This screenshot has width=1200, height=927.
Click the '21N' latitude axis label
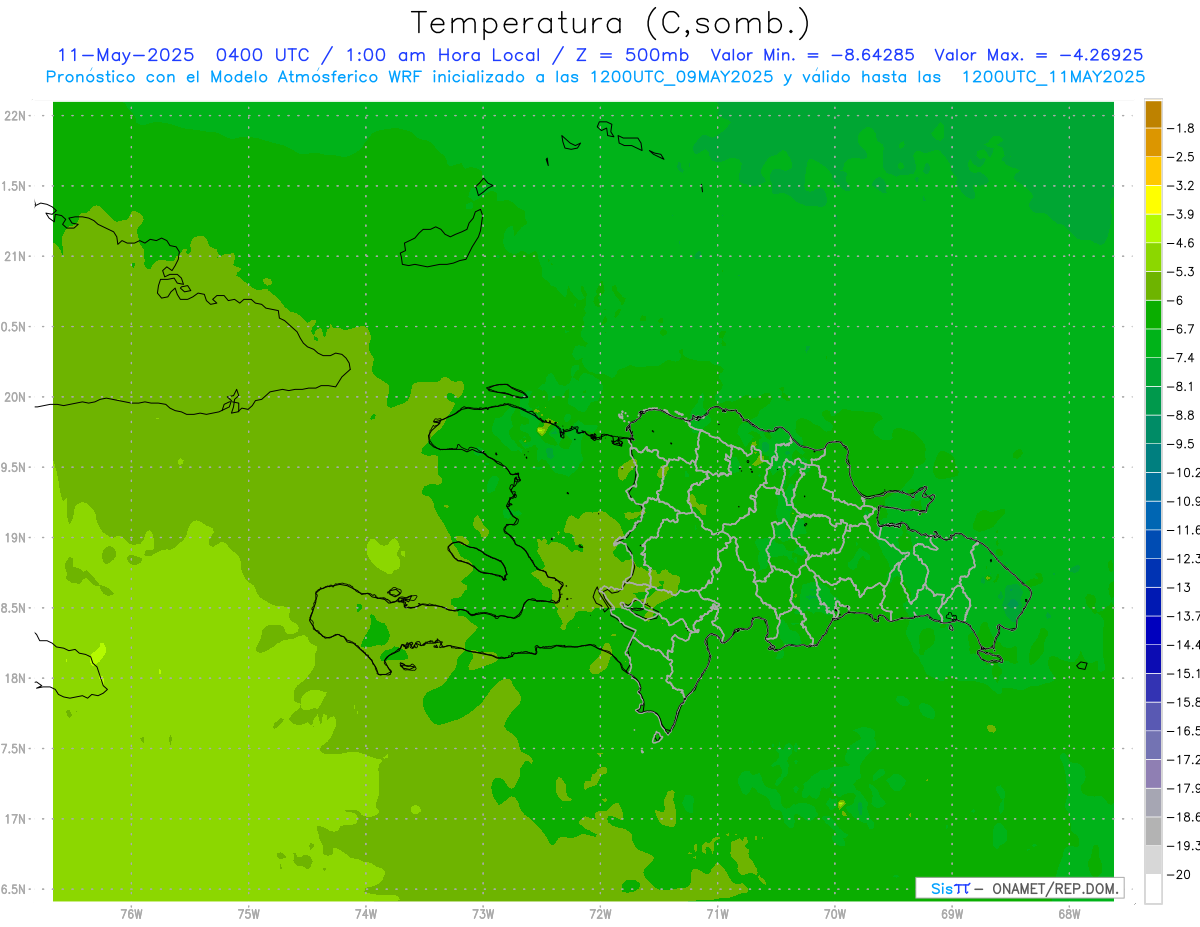pyautogui.click(x=15, y=257)
